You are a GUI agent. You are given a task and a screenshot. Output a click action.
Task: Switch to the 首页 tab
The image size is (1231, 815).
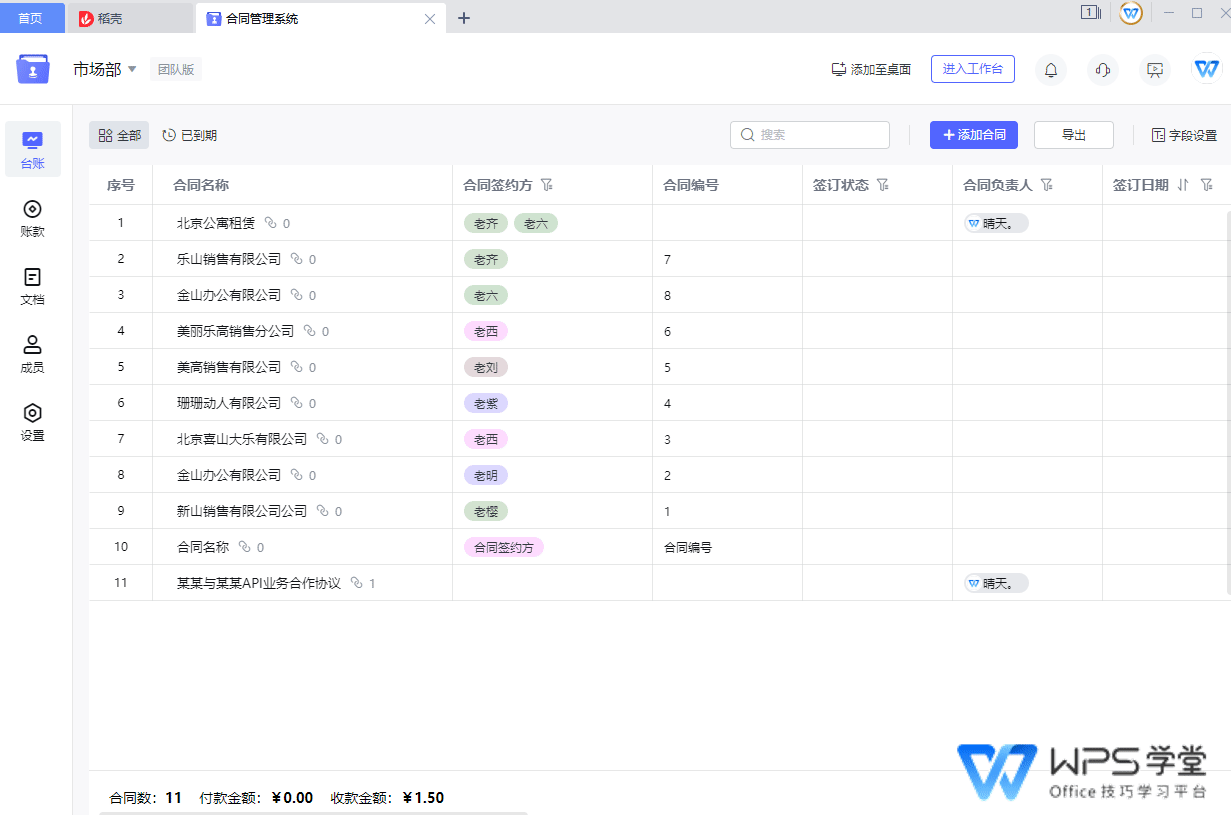point(31,18)
